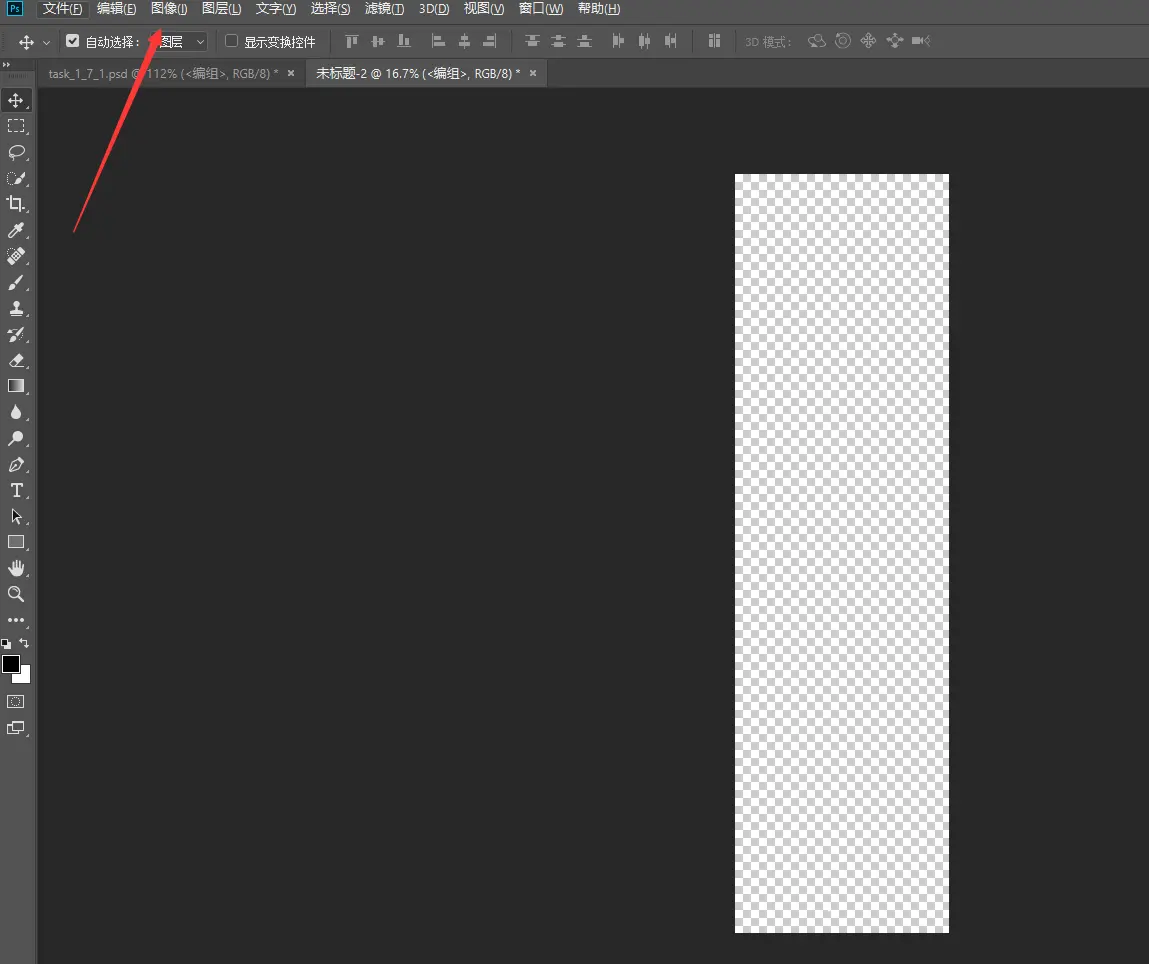
Task: Reset default foreground and background colors
Action: click(6, 644)
